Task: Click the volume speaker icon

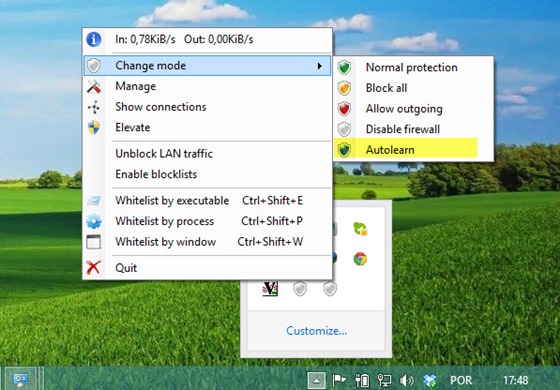Action: click(407, 380)
